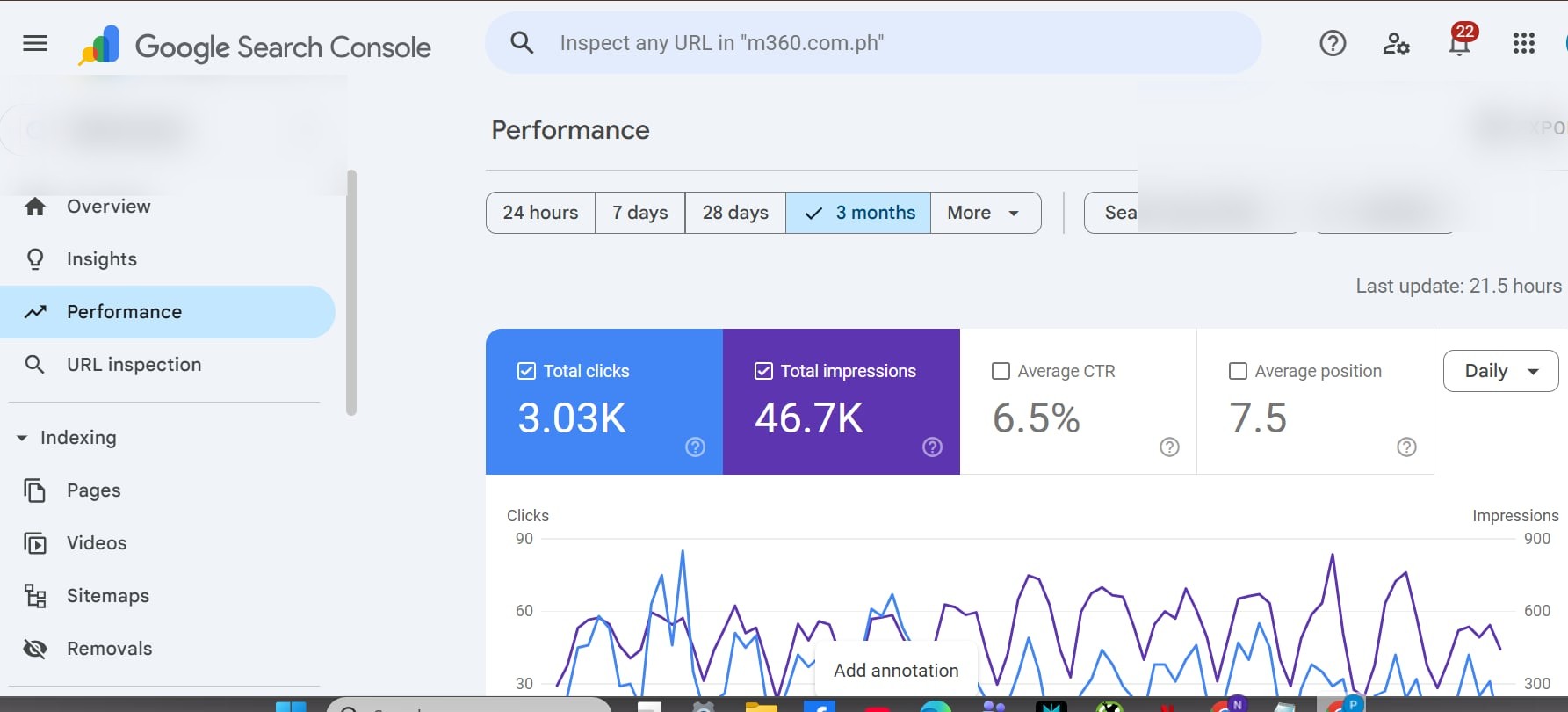Image resolution: width=1568 pixels, height=712 pixels.
Task: Click the Overview home icon
Action: point(35,207)
